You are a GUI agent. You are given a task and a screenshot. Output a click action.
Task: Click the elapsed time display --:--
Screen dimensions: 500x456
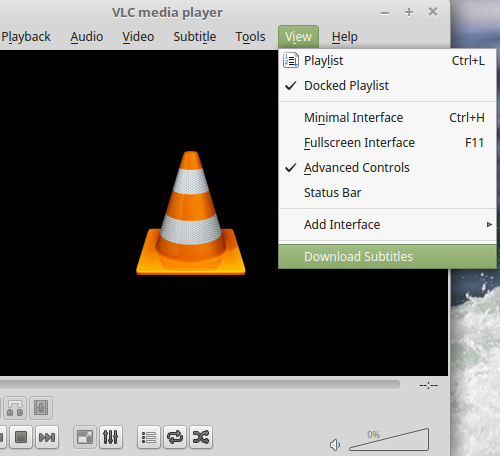[428, 385]
